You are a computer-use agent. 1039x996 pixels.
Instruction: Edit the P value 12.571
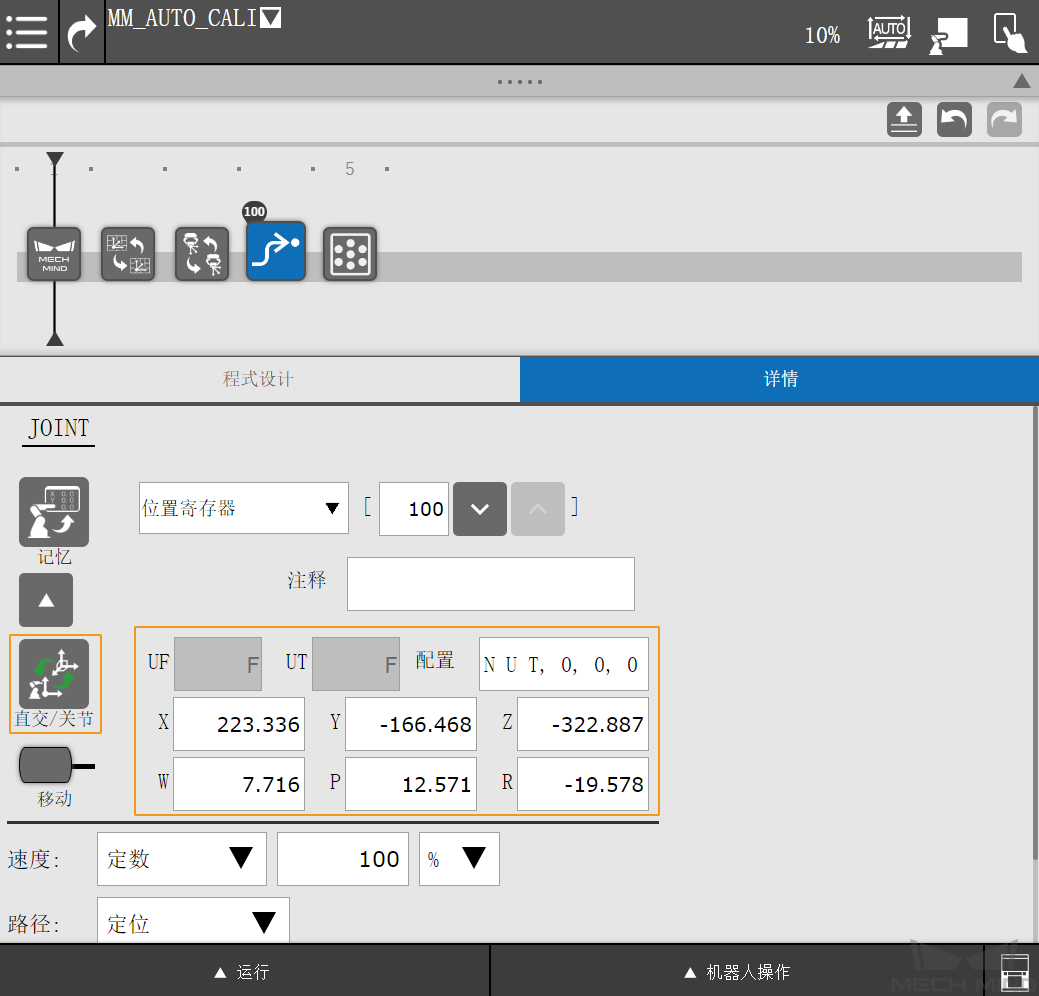click(x=411, y=784)
